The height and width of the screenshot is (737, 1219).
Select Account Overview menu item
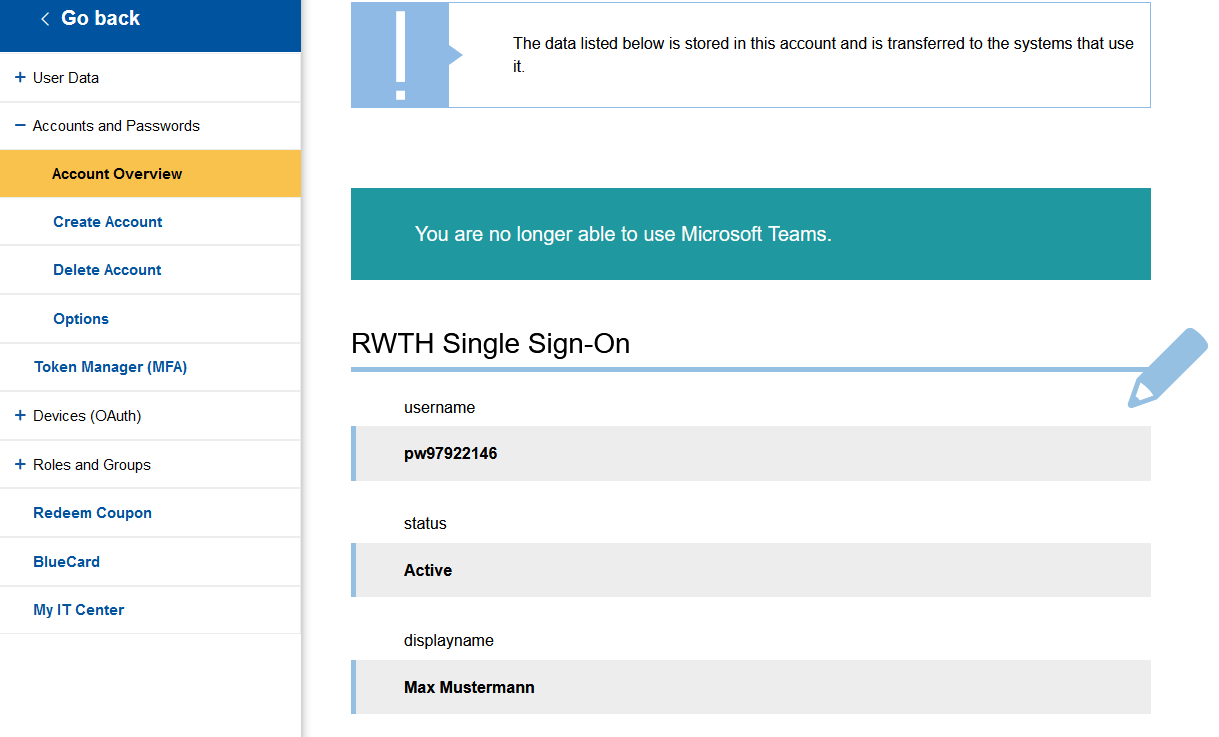(117, 174)
